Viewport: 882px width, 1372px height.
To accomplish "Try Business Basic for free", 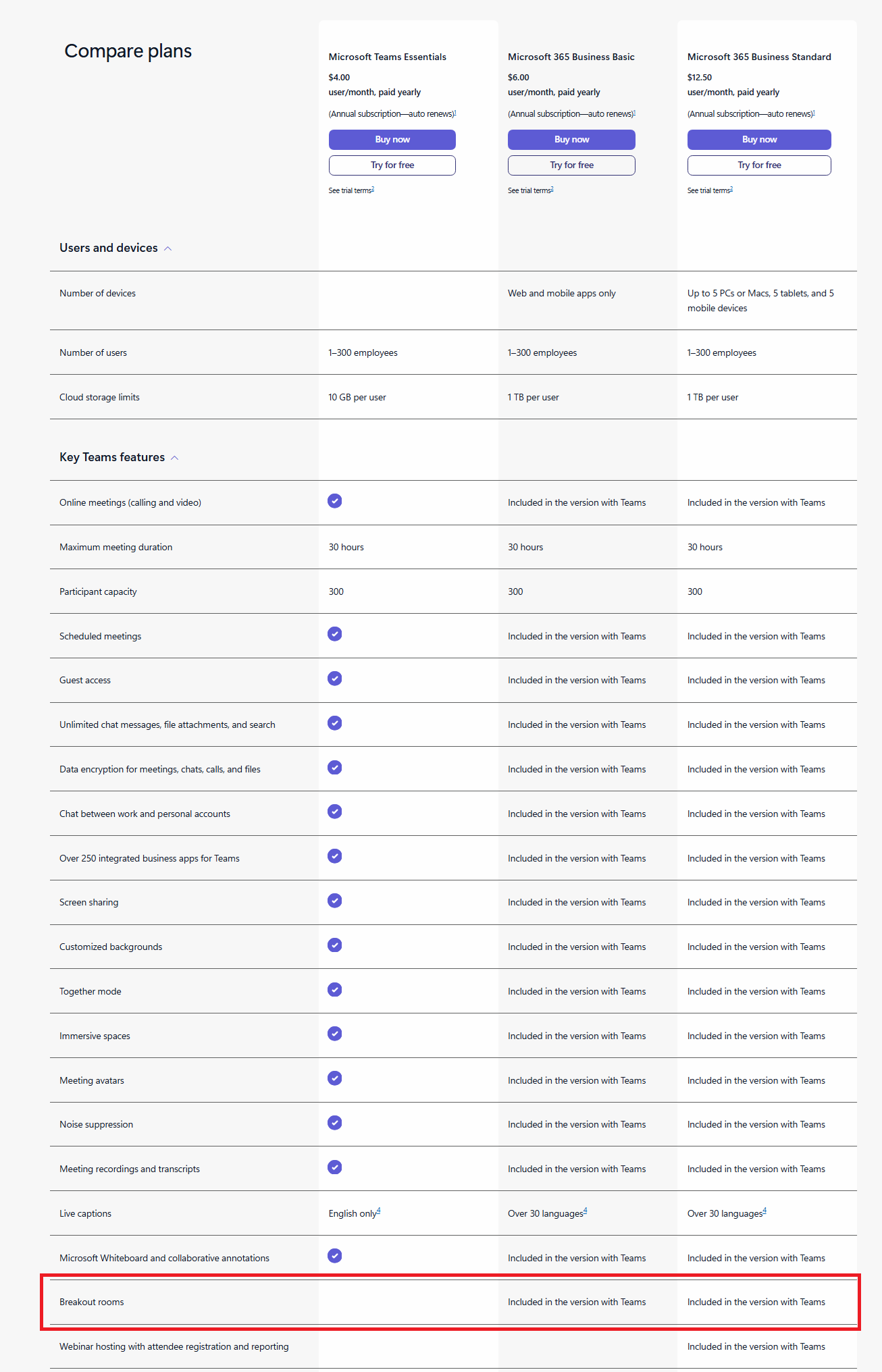I will [x=571, y=165].
